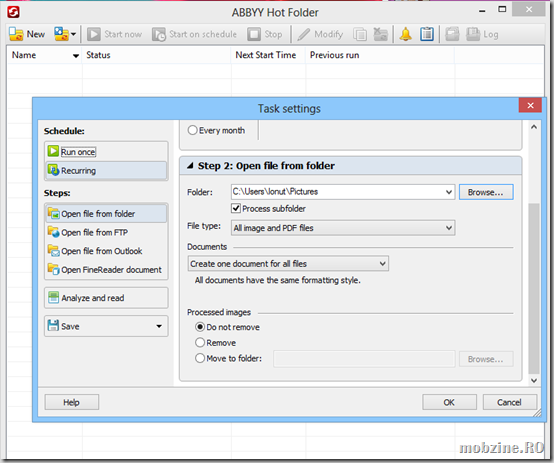Sort by the Name column header
554x463 pixels.
tap(45, 55)
